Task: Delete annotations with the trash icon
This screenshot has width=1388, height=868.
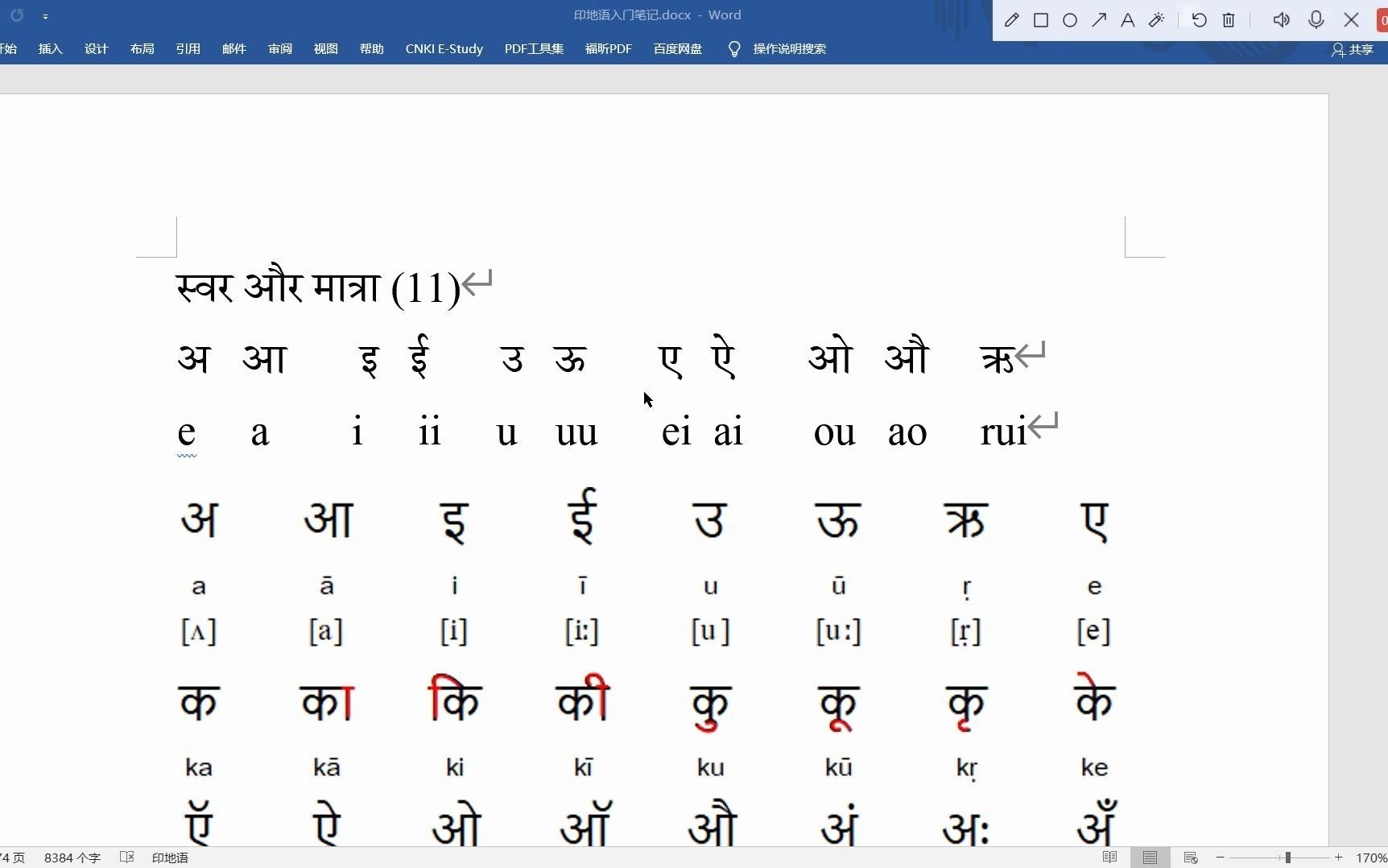Action: click(x=1229, y=20)
